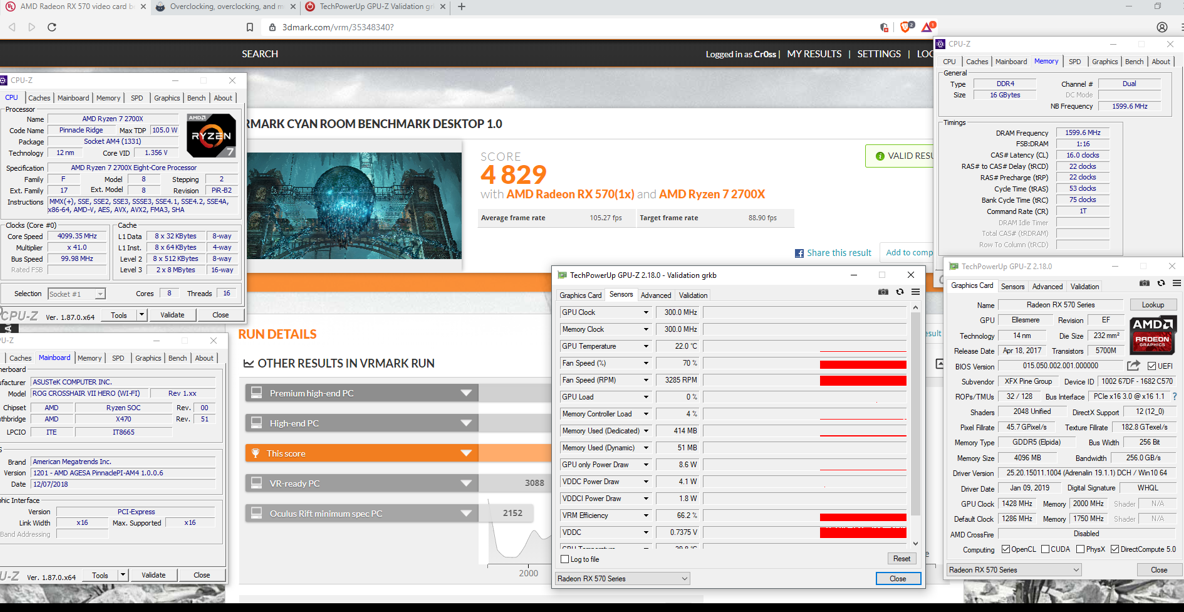Click the RUN DETAILS heading
1184x612 pixels.
point(277,334)
